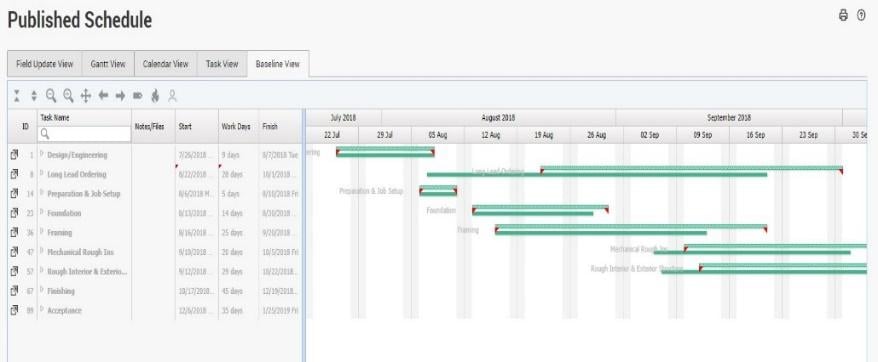Zoom in the Gantt timeline
Viewport: 878px width, 362px height.
click(68, 96)
